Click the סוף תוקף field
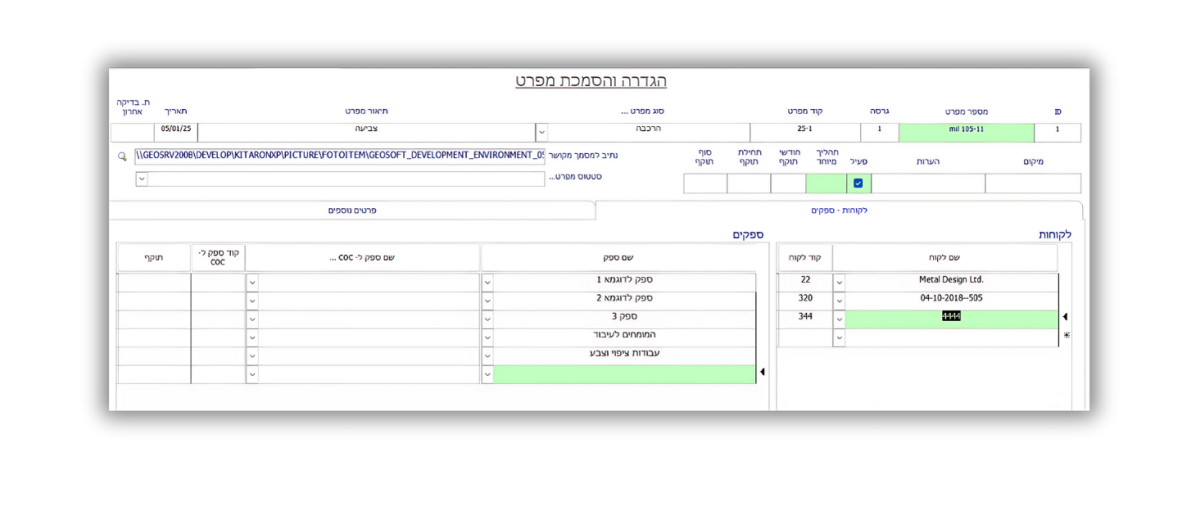Image resolution: width=1200 pixels, height=507 pixels. pyautogui.click(x=705, y=183)
